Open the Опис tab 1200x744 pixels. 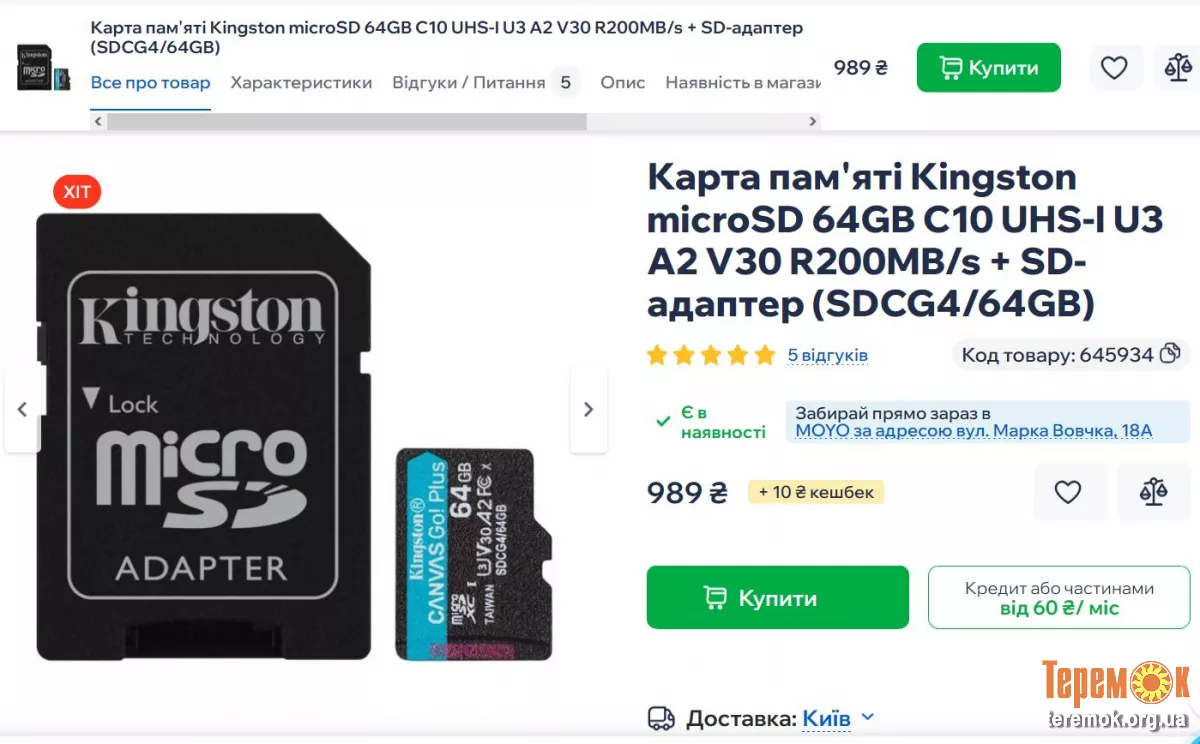pyautogui.click(x=623, y=82)
